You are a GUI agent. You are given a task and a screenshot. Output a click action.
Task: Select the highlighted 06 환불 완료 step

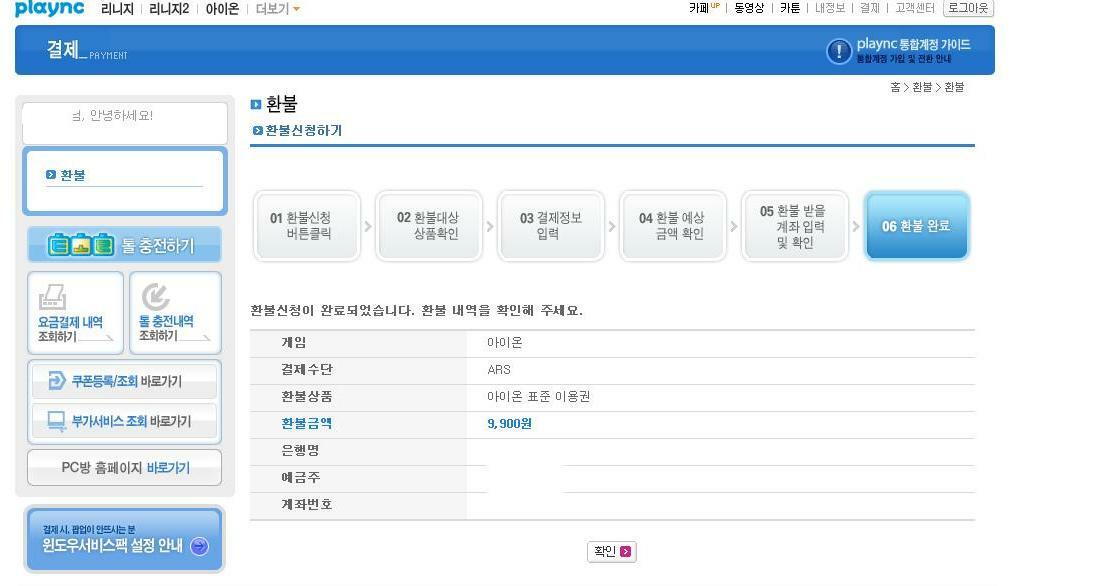click(915, 226)
